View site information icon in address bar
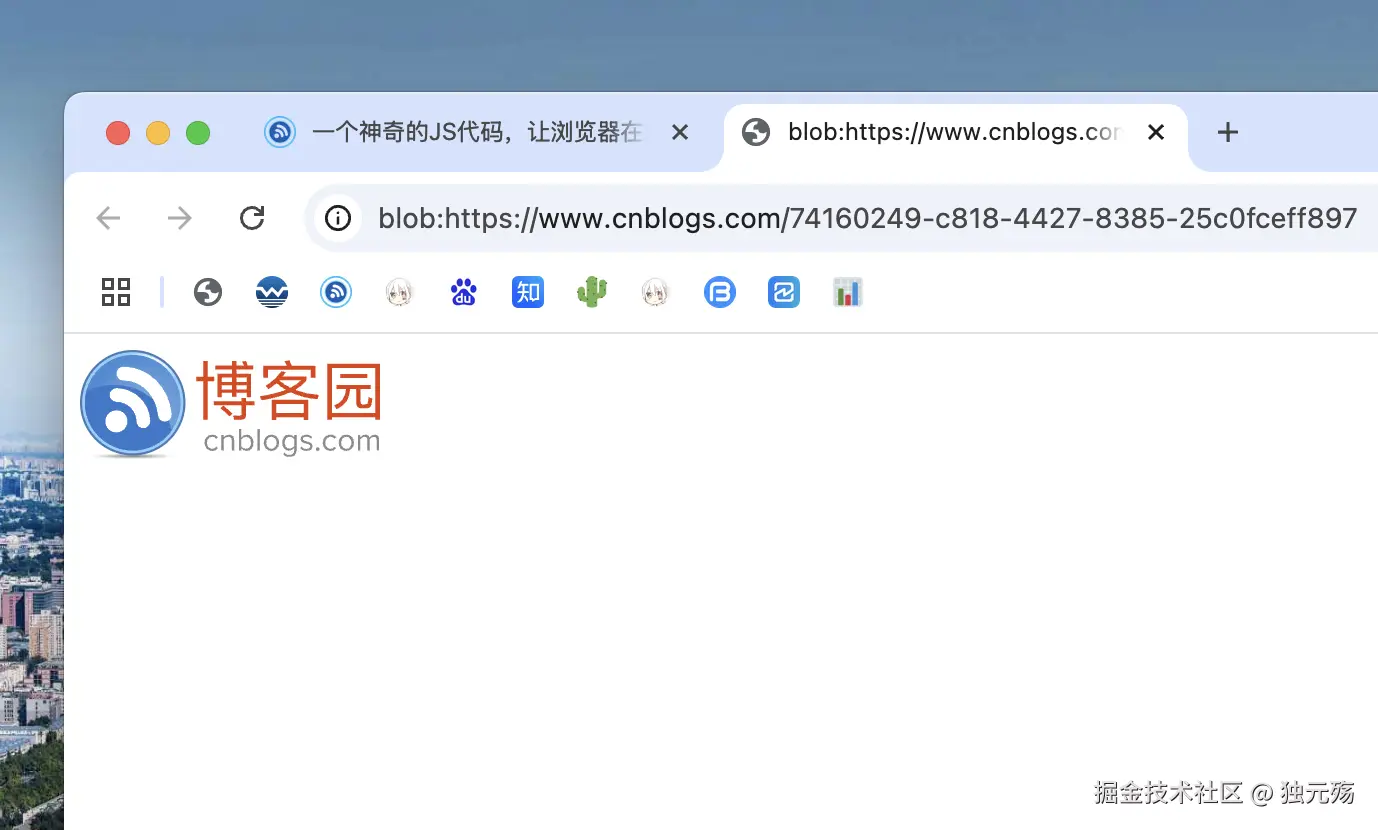 [x=338, y=218]
